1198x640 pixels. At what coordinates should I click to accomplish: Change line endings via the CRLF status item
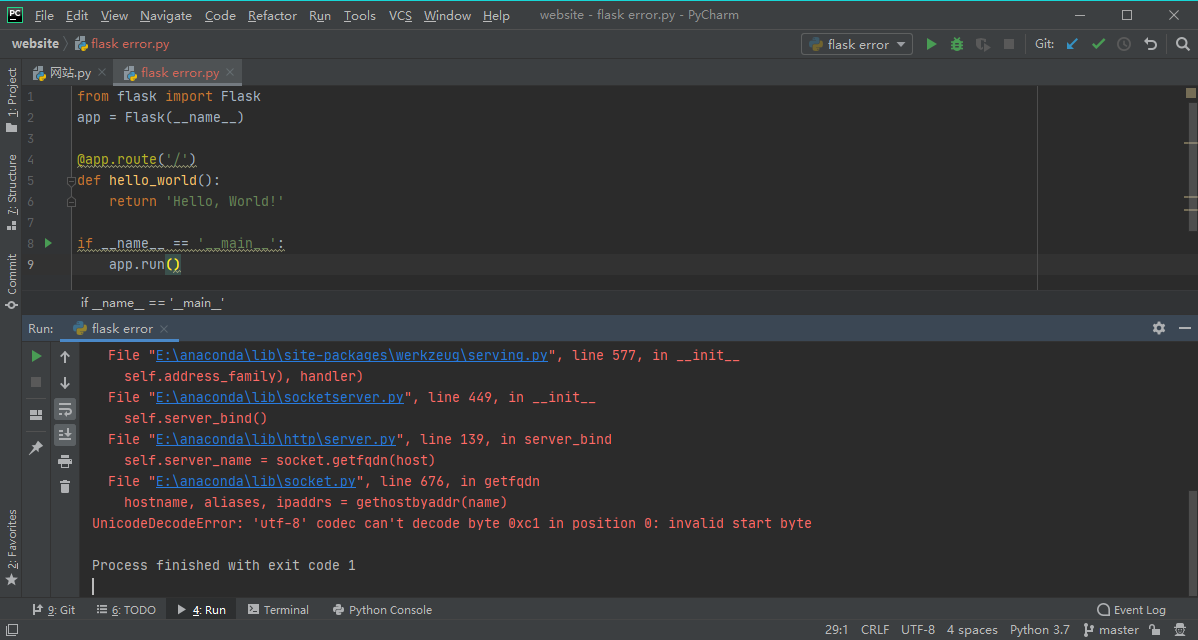coord(874,629)
